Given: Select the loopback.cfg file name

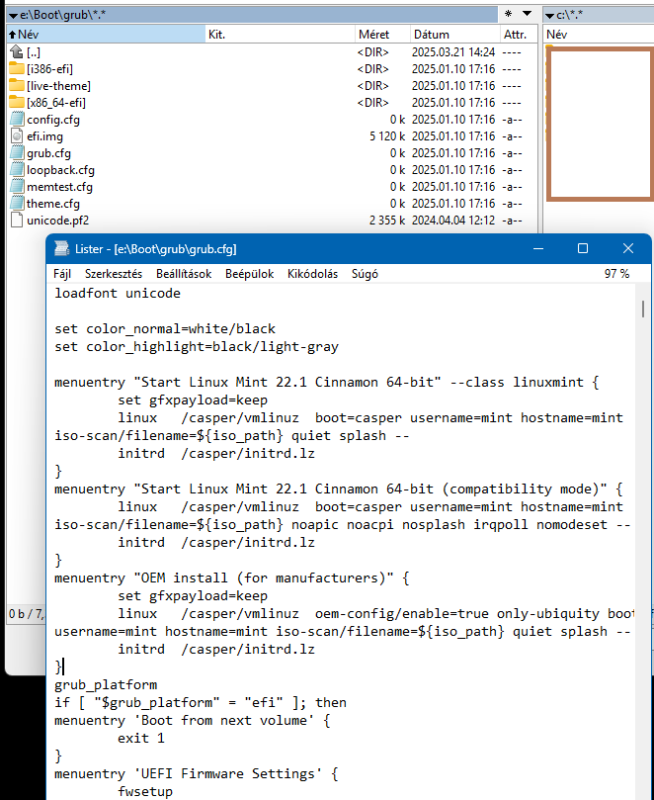Looking at the screenshot, I should coord(60,170).
